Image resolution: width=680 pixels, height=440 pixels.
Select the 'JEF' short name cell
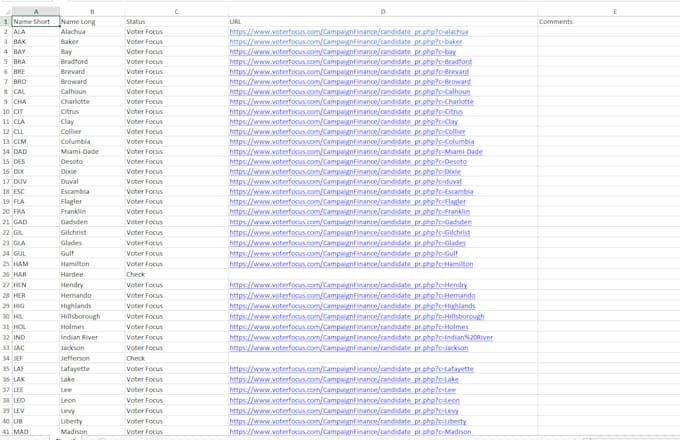click(36, 359)
